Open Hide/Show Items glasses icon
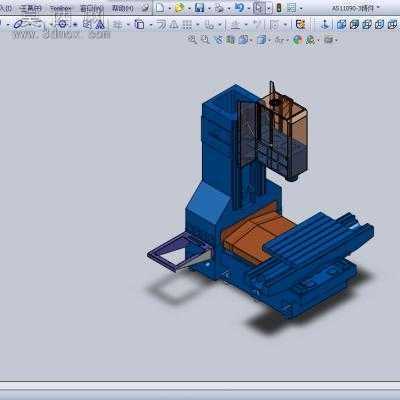Image resolution: width=400 pixels, height=400 pixels. 279,40
